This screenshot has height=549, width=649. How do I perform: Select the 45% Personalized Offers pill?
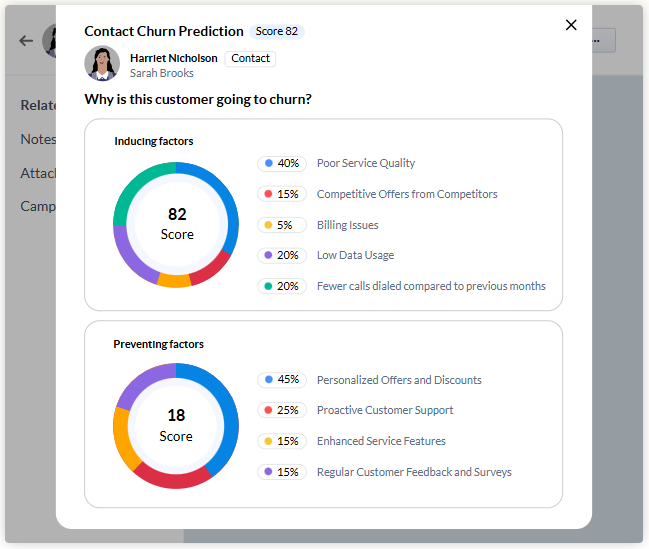point(282,379)
